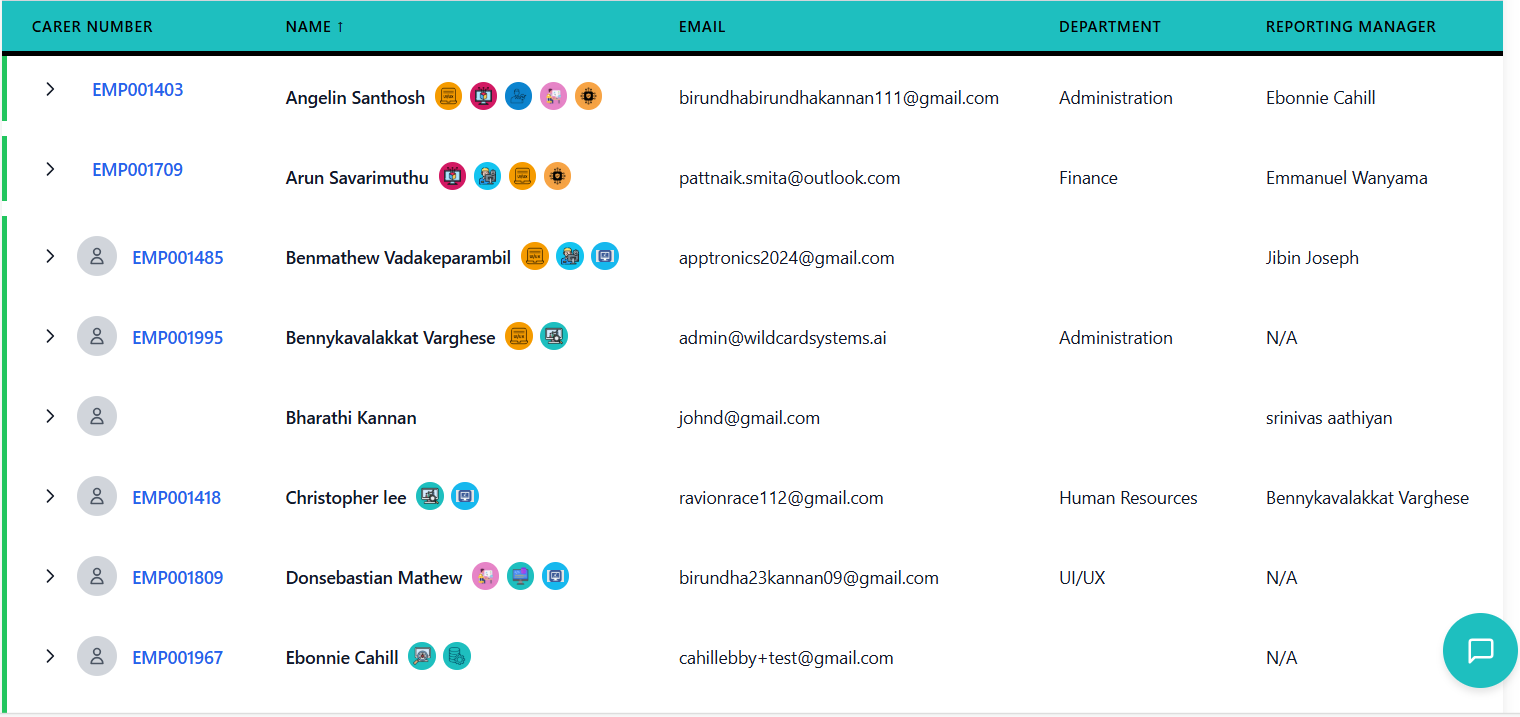Click the Department column header

click(1109, 27)
